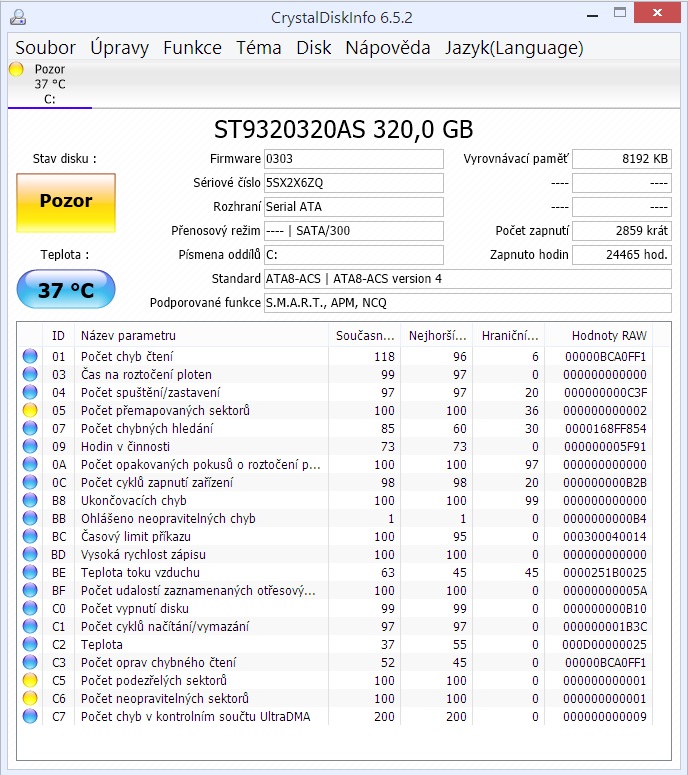Screen dimensions: 688x775
Task: Click RAW value 00000BCA0FF1 of row 01
Action: tap(605, 357)
